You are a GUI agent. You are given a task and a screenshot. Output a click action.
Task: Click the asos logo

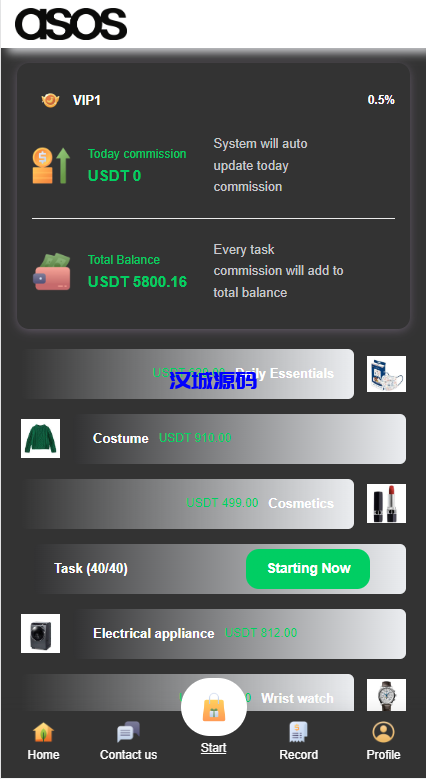point(71,24)
